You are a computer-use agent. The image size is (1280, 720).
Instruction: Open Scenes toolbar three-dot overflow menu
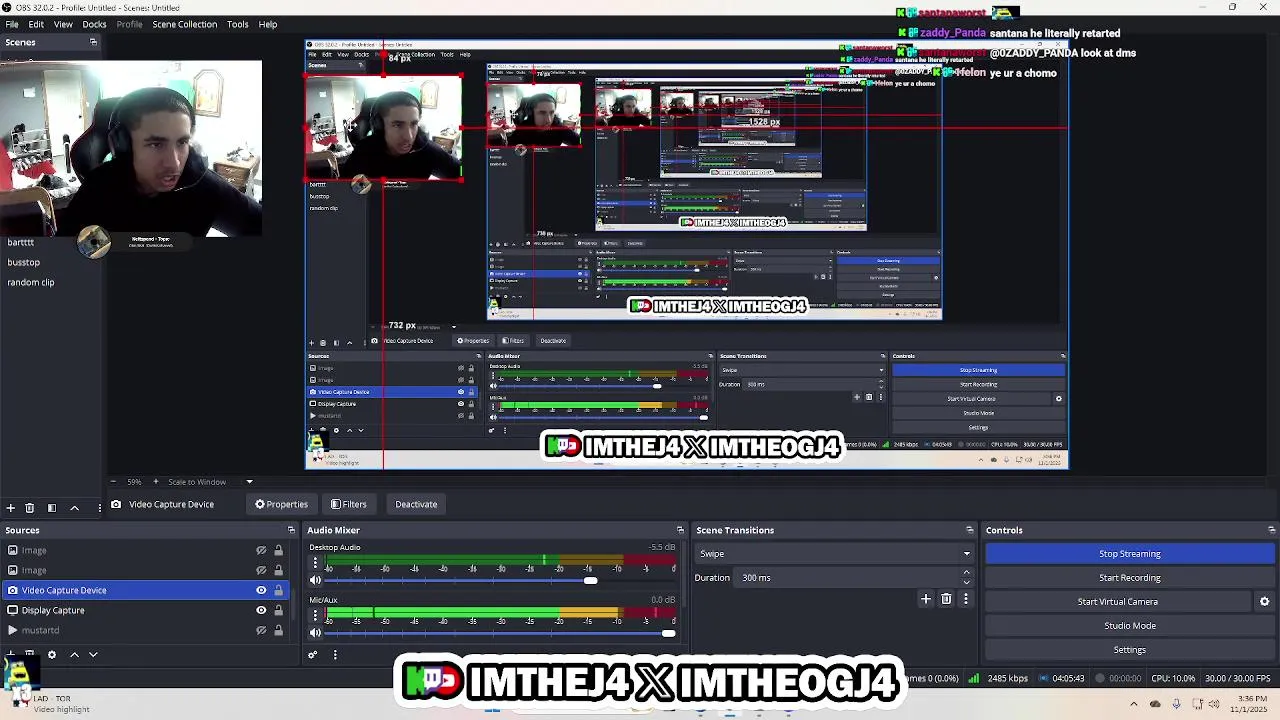point(99,508)
